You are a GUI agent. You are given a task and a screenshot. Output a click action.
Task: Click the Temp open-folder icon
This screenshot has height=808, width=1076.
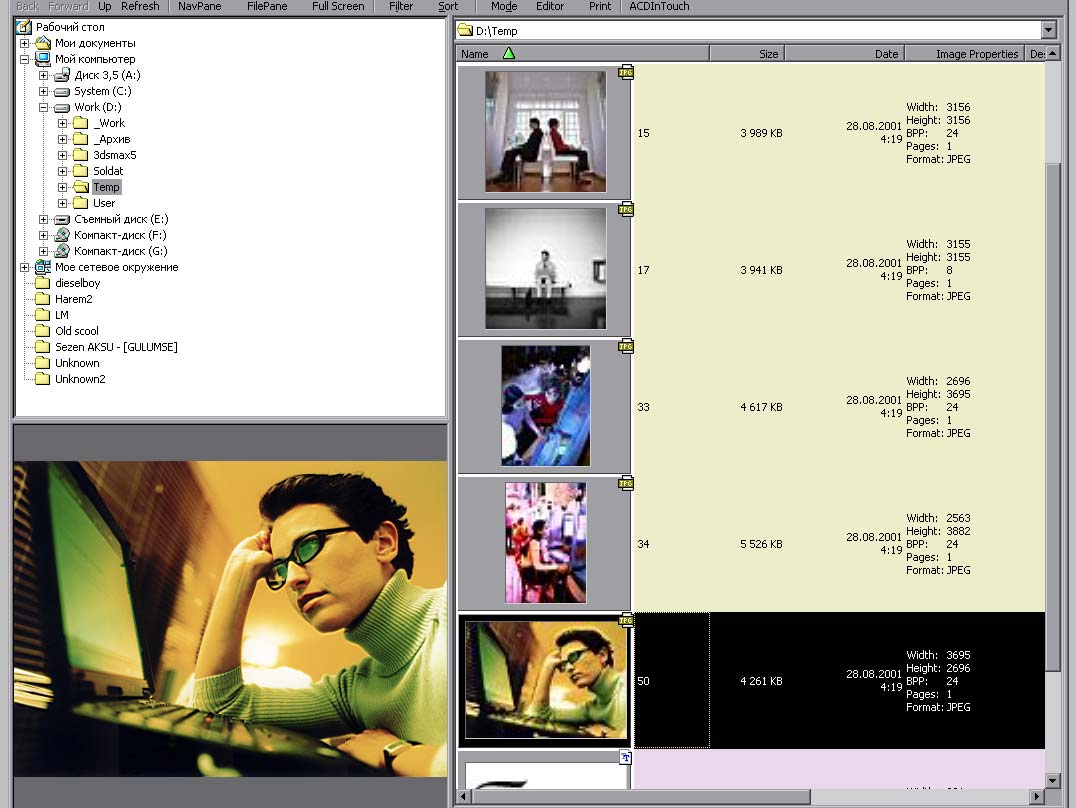81,187
